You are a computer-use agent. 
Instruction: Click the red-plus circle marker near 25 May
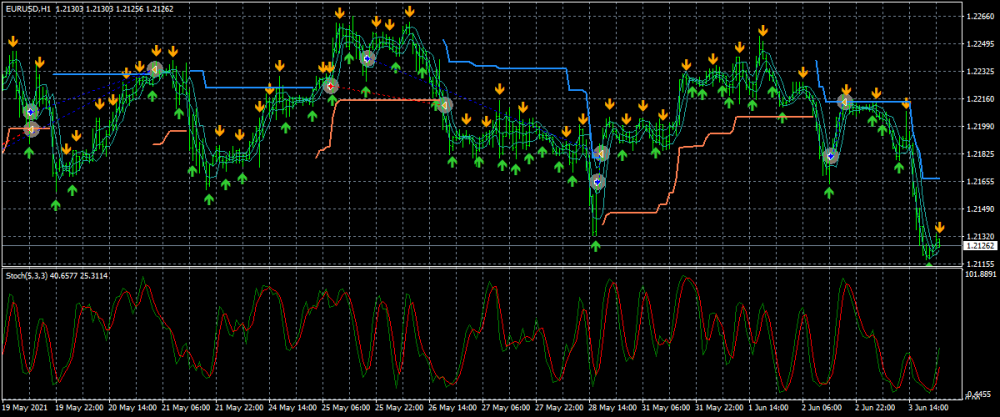click(331, 87)
